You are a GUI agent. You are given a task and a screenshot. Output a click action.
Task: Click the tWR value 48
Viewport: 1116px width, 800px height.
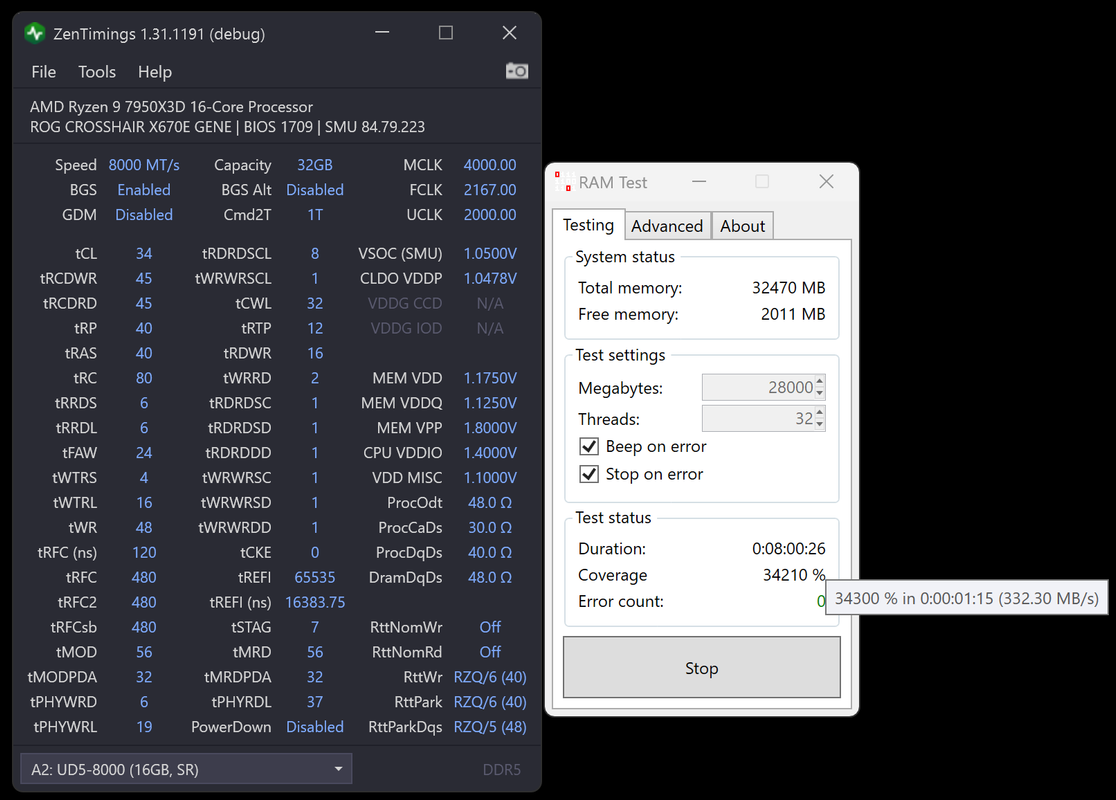[x=144, y=528]
